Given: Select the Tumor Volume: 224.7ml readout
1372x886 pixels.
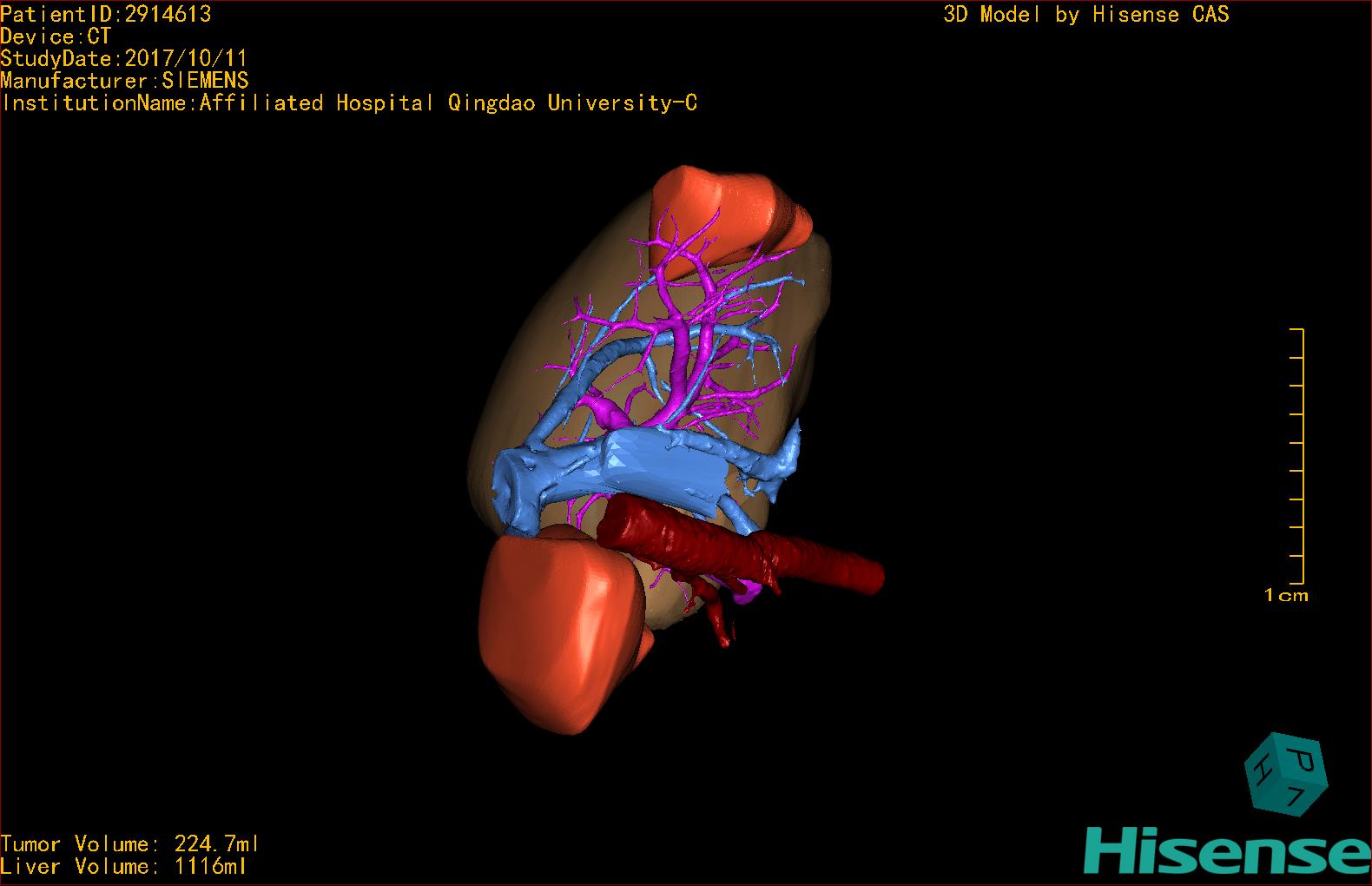Looking at the screenshot, I should (130, 843).
